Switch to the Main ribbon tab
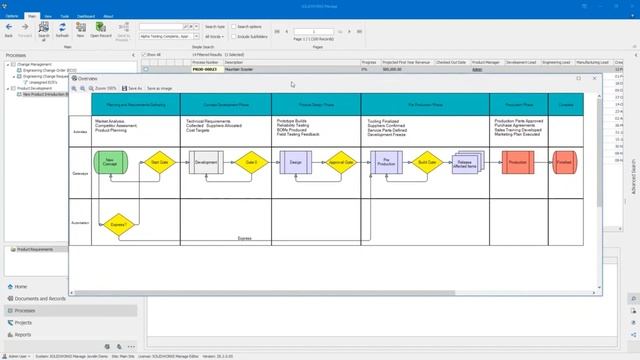The width and height of the screenshot is (640, 360). point(32,16)
